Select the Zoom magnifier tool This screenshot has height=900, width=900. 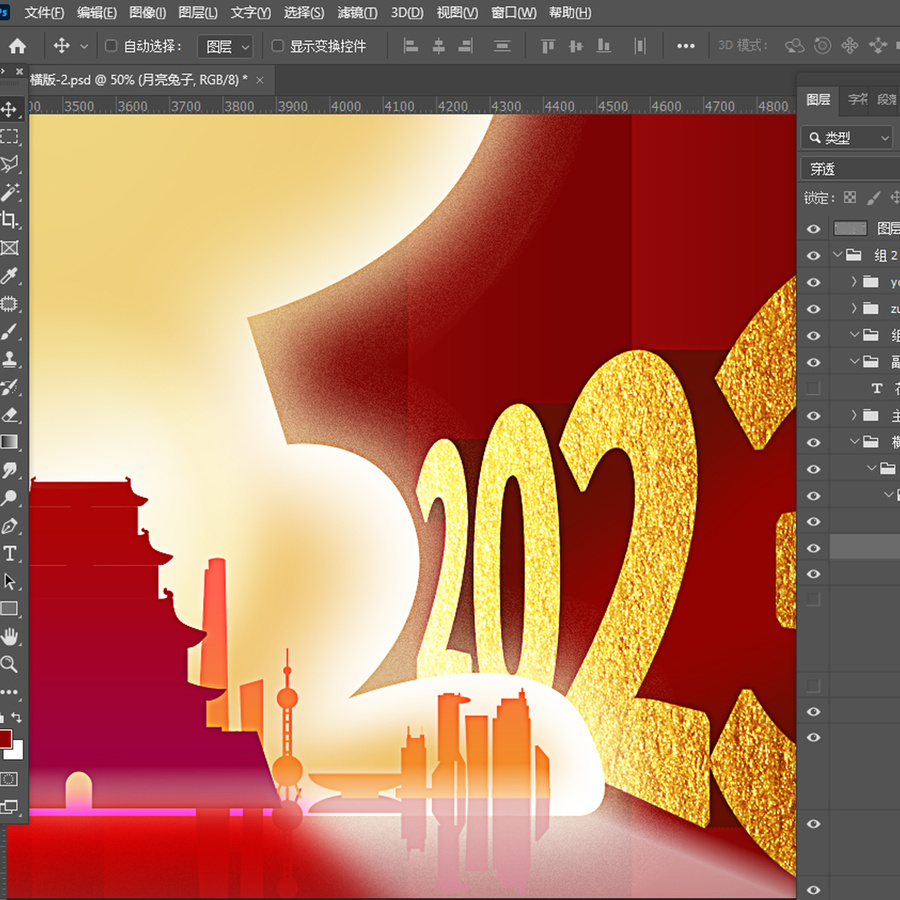[9, 665]
